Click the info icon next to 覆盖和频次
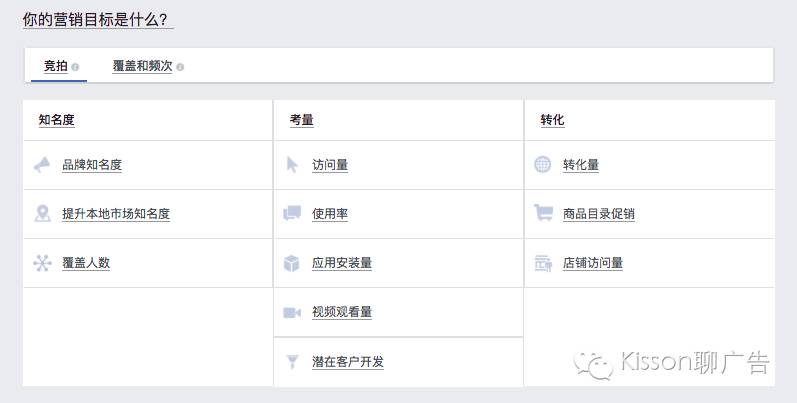 coord(180,67)
